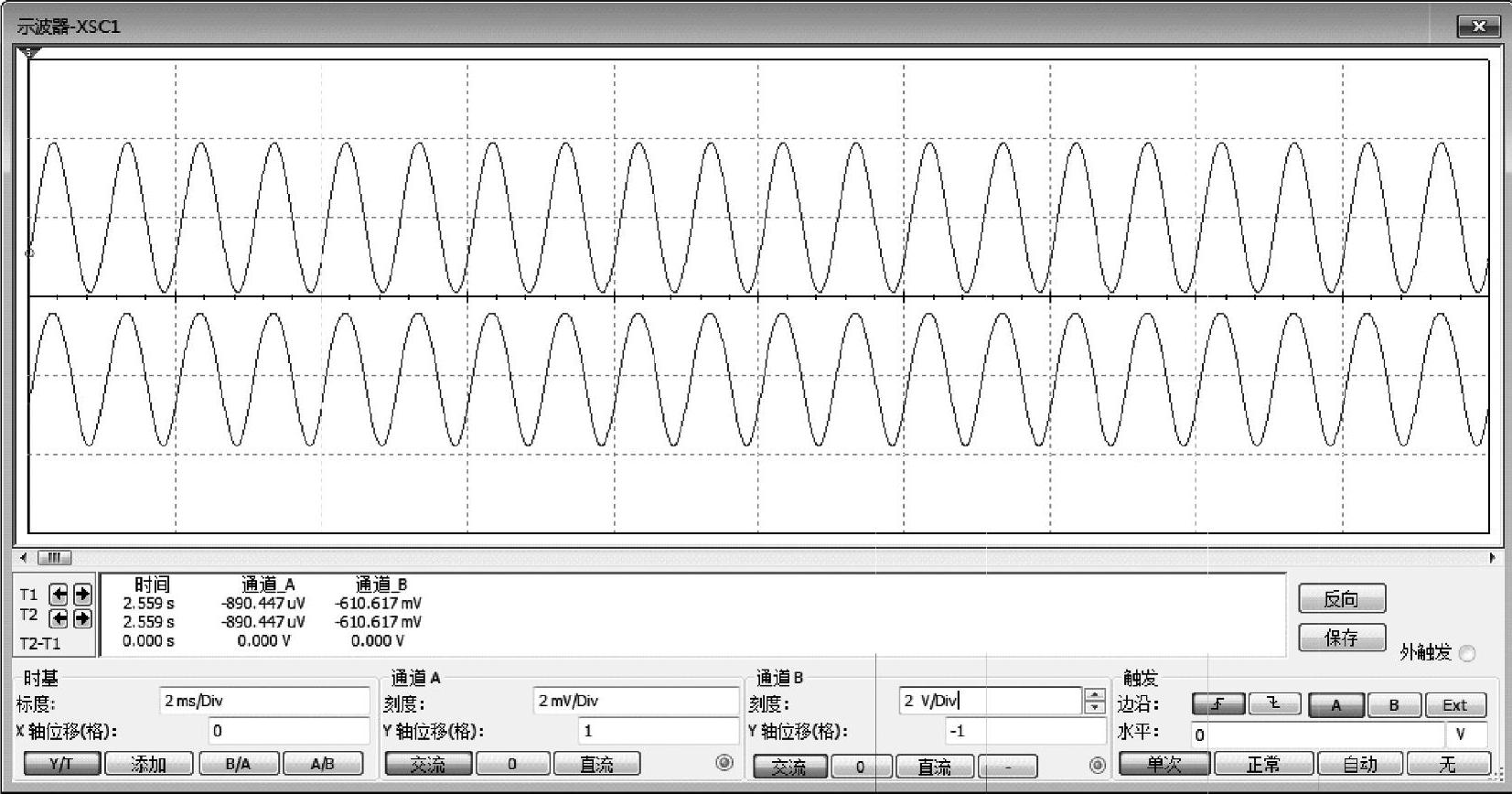Click T1 row 通道_B value -610.617 mV
The width and height of the screenshot is (1512, 794).
(x=379, y=604)
